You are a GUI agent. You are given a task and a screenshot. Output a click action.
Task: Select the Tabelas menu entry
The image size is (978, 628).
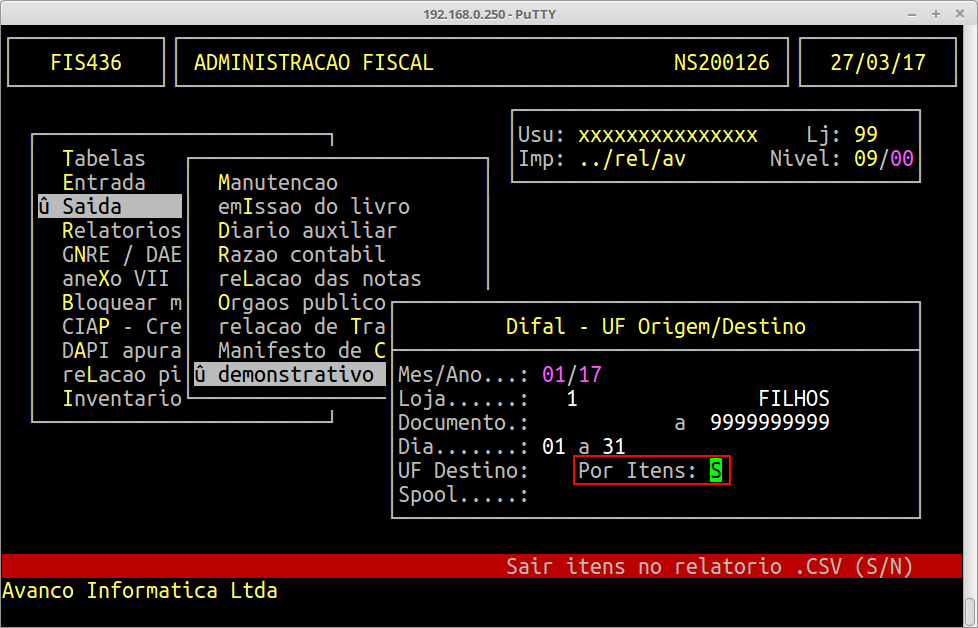coord(103,159)
